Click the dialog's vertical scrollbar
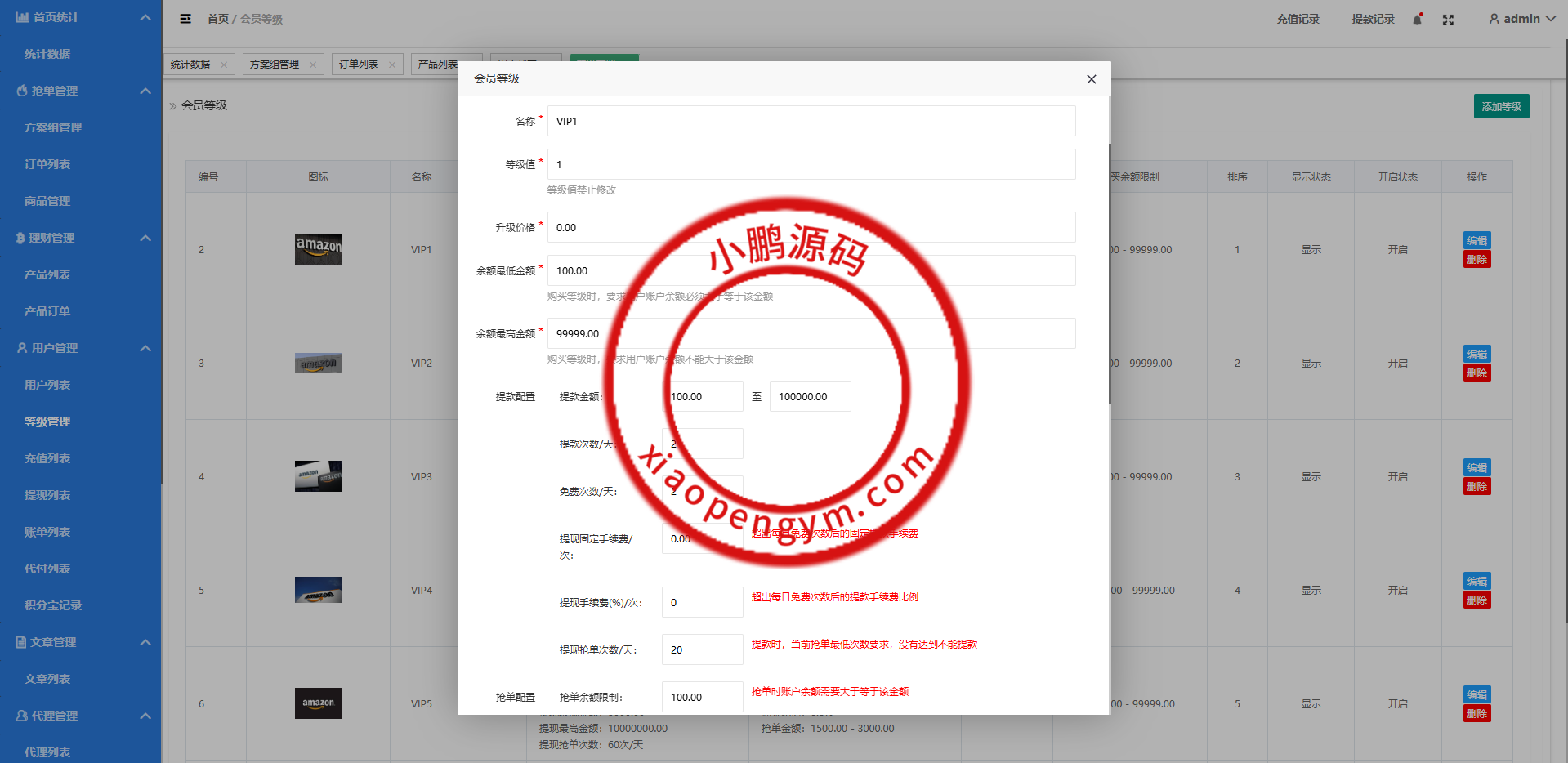Viewport: 1568px width, 763px height. coord(1109,274)
